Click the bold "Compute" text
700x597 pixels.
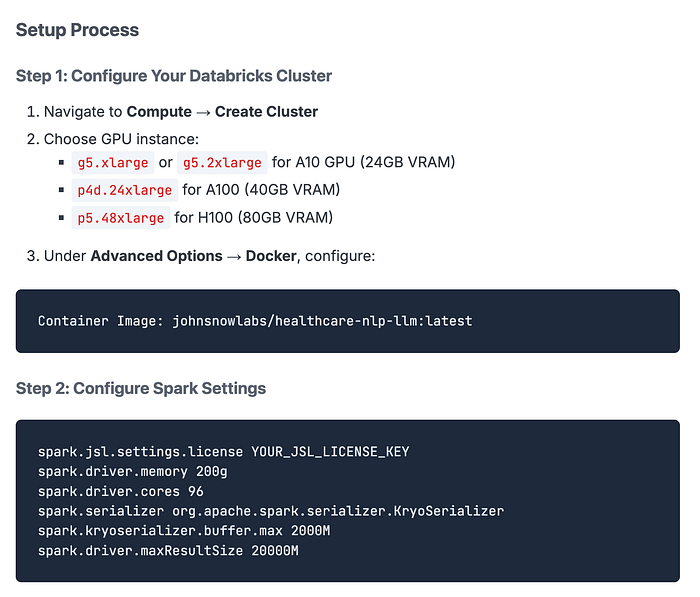pyautogui.click(x=158, y=112)
